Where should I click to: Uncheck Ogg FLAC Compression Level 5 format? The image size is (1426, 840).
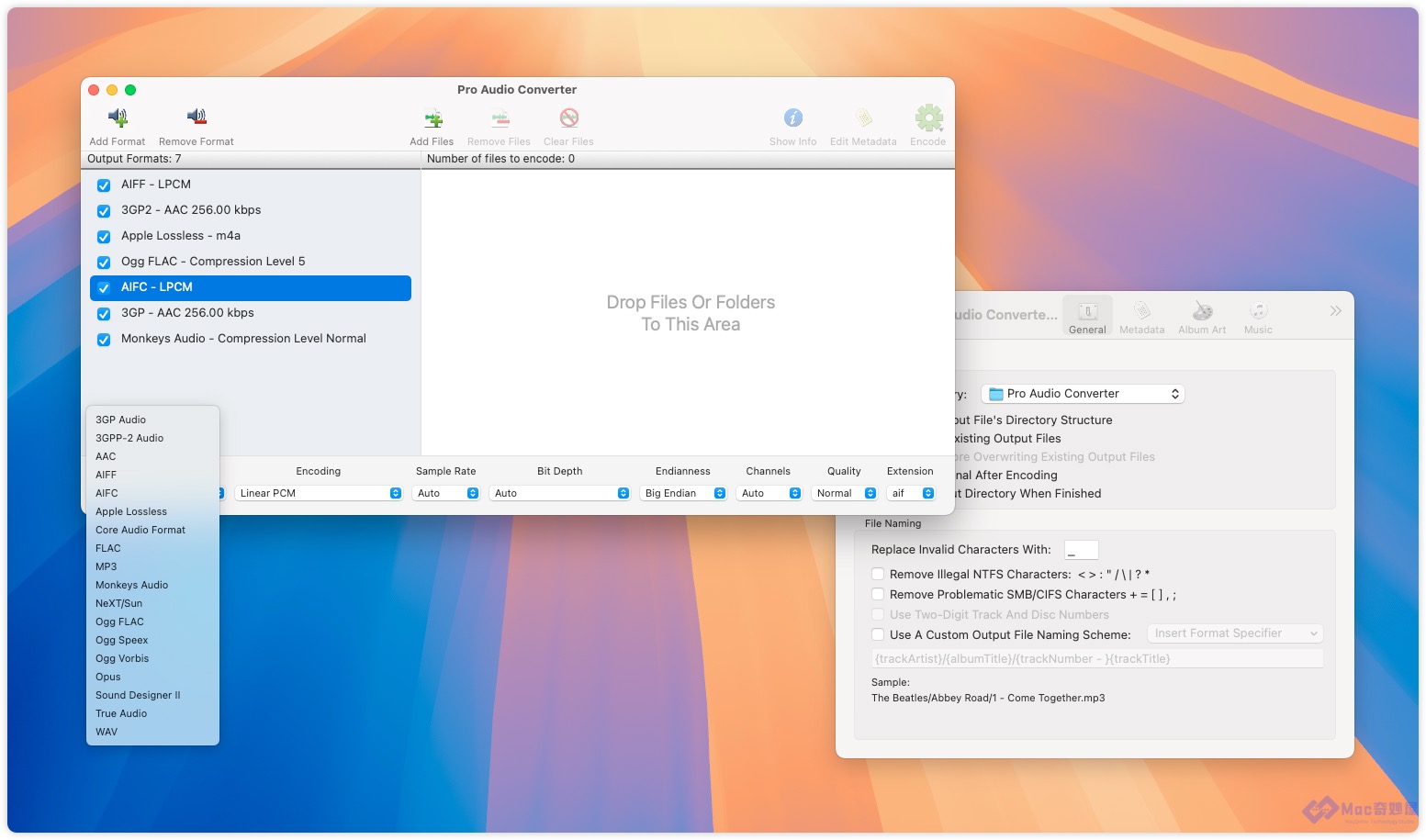click(x=104, y=262)
